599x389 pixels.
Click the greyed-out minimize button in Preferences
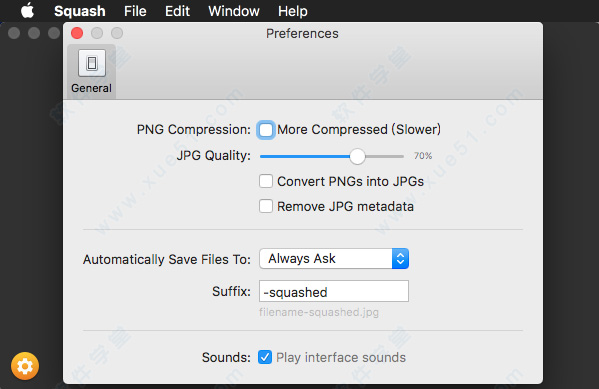tap(97, 33)
